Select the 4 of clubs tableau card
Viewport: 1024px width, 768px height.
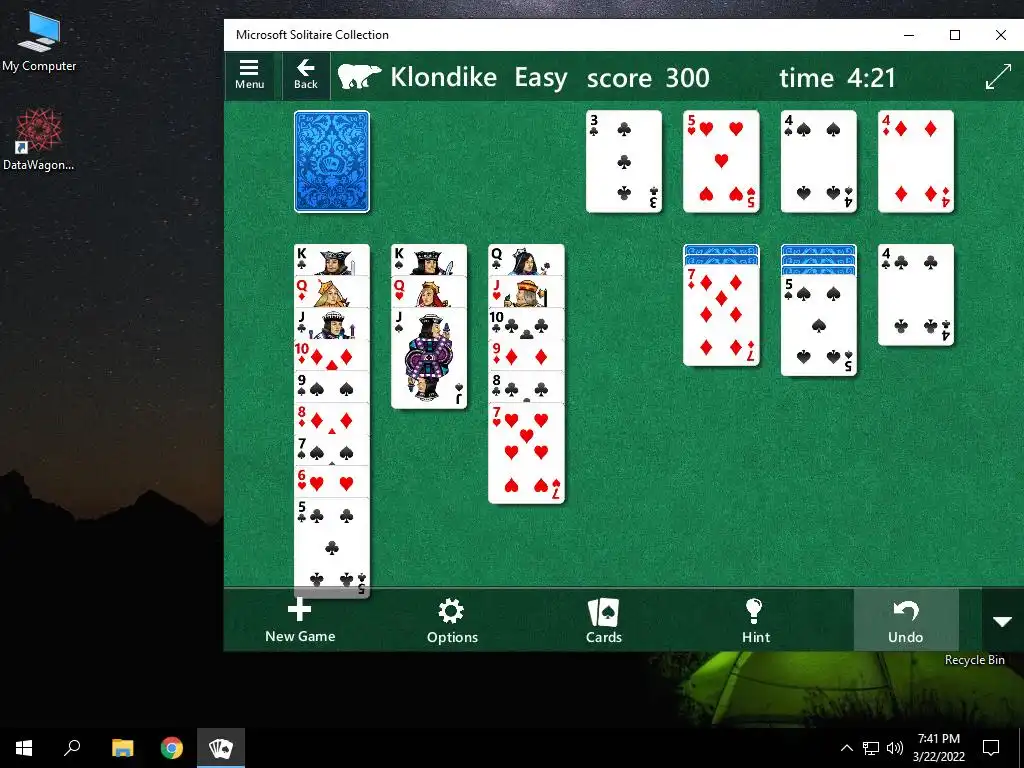916,295
